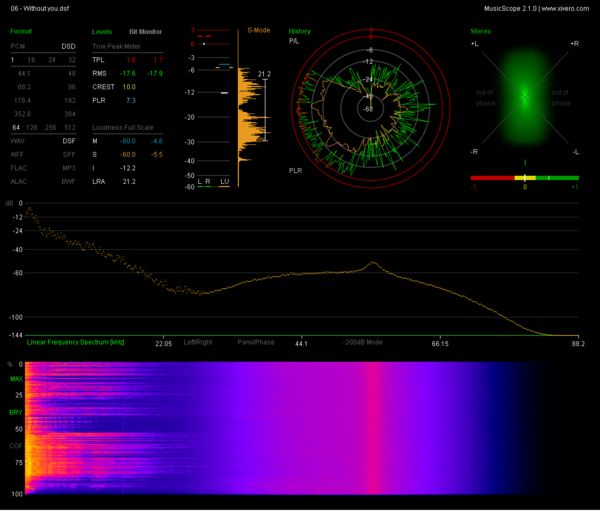The image size is (600, 511).
Task: Click the 24 bit depth value
Action: [x=52, y=60]
